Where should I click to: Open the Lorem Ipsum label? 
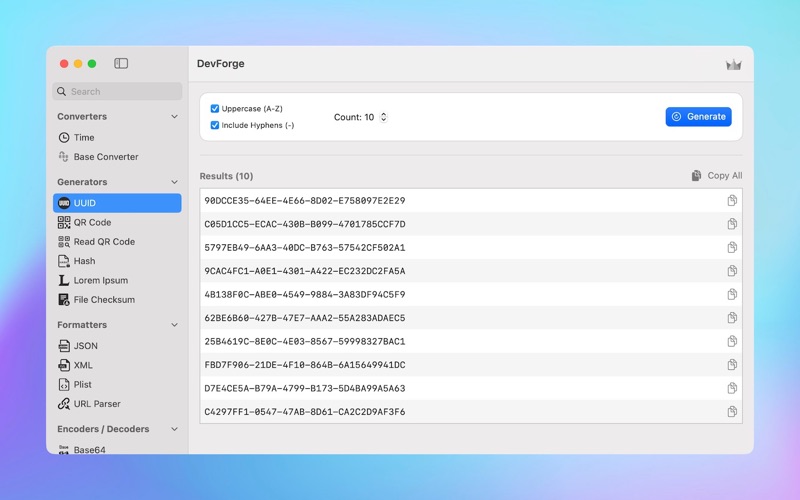pyautogui.click(x=101, y=280)
